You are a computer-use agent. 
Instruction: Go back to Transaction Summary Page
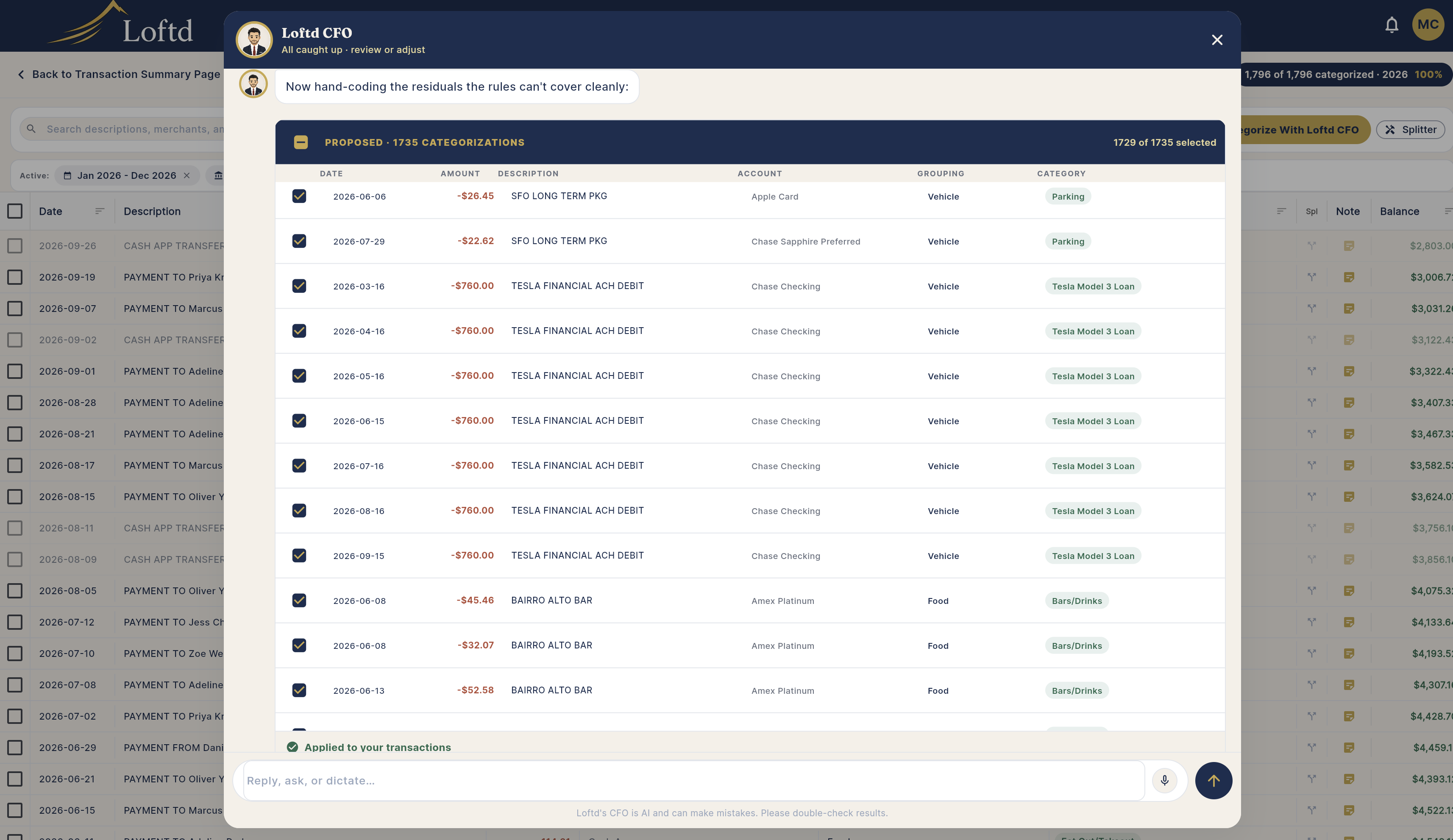119,74
